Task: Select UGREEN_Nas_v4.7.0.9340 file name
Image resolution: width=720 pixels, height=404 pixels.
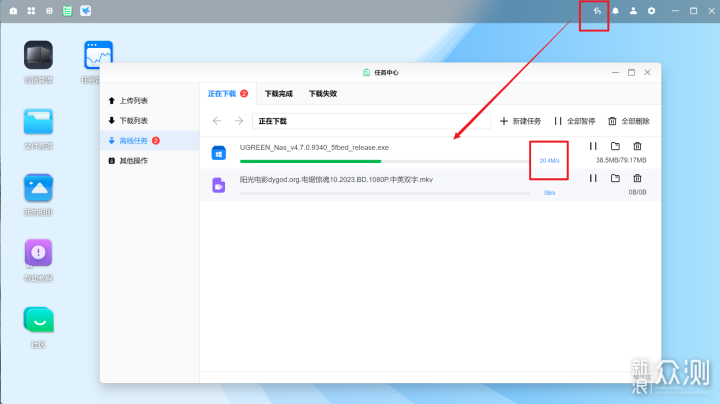Action: tap(314, 147)
